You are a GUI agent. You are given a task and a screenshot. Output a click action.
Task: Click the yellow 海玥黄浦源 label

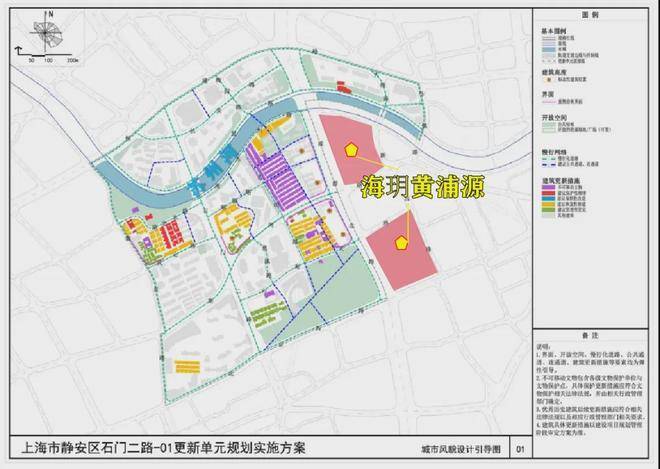tap(423, 187)
